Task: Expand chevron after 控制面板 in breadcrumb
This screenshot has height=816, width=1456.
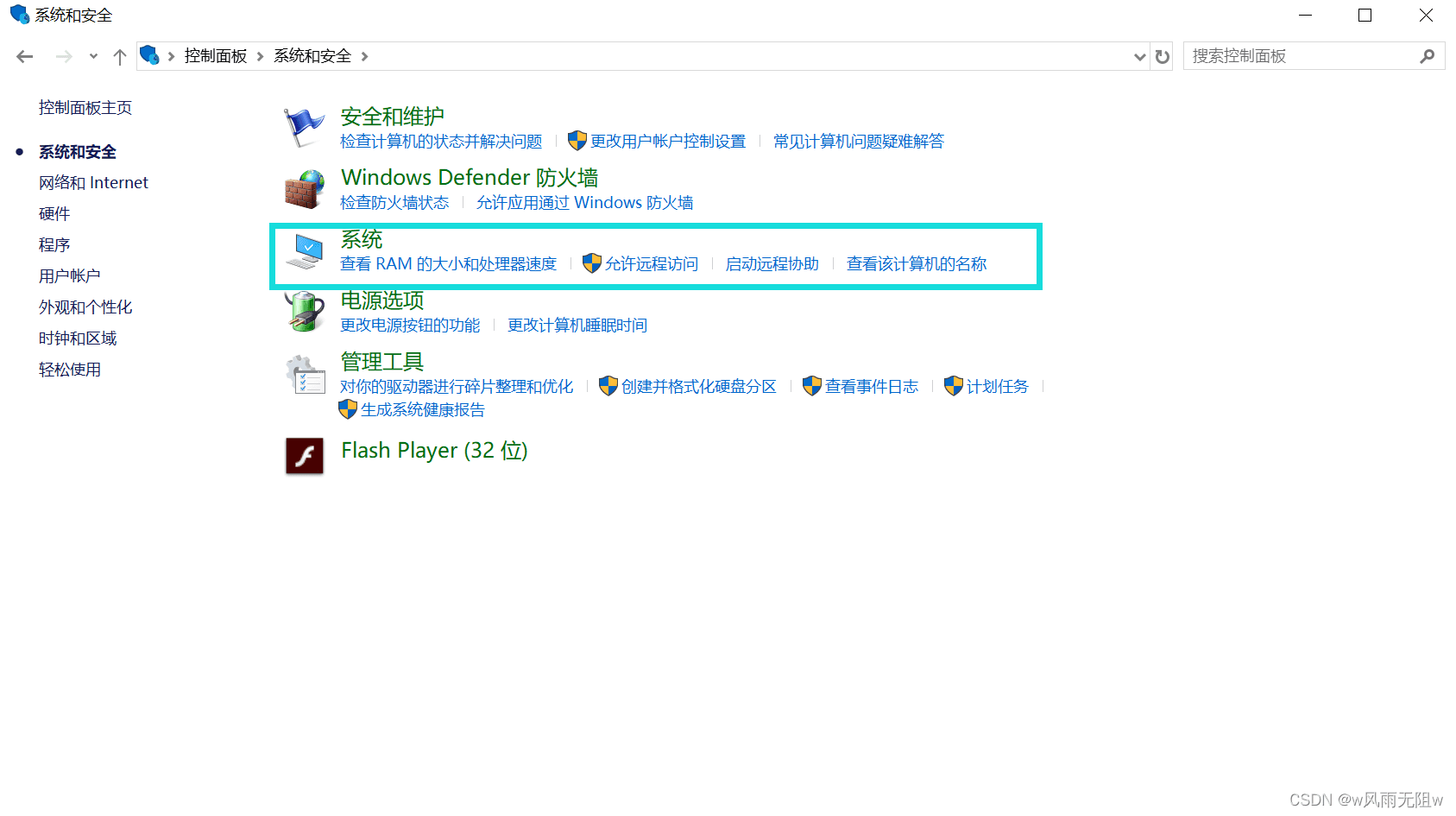Action: (x=260, y=57)
